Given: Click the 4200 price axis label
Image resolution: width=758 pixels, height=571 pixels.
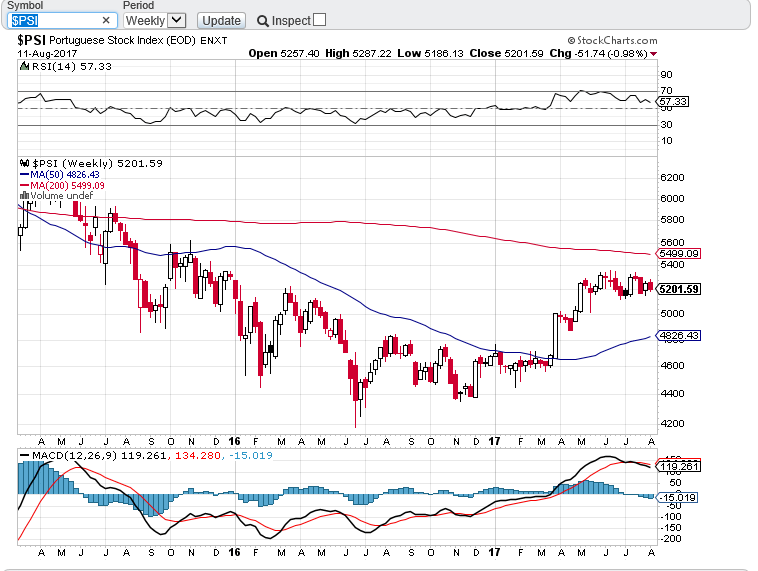Looking at the screenshot, I should 672,424.
